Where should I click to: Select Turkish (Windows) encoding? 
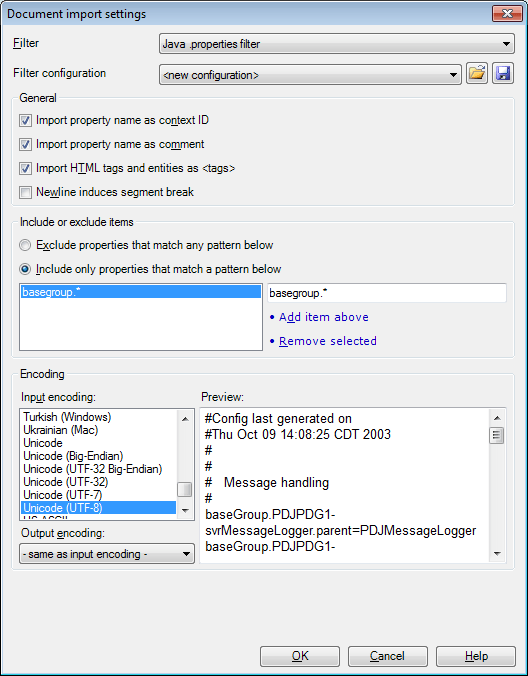[x=98, y=417]
